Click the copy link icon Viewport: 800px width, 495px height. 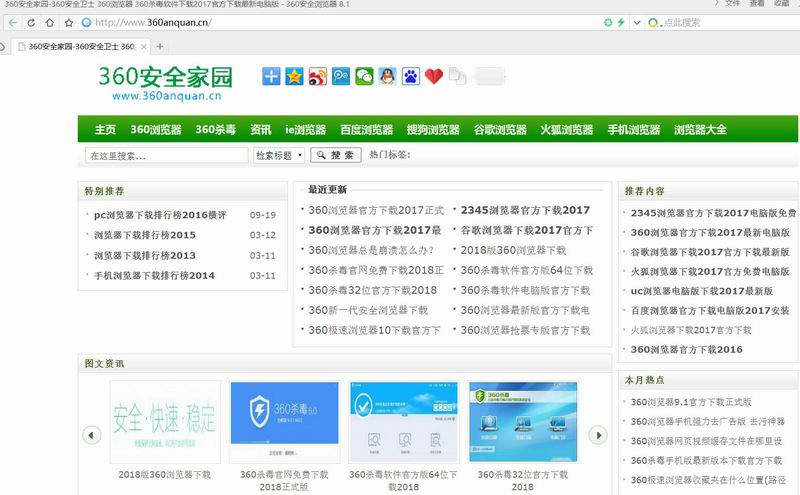point(458,77)
